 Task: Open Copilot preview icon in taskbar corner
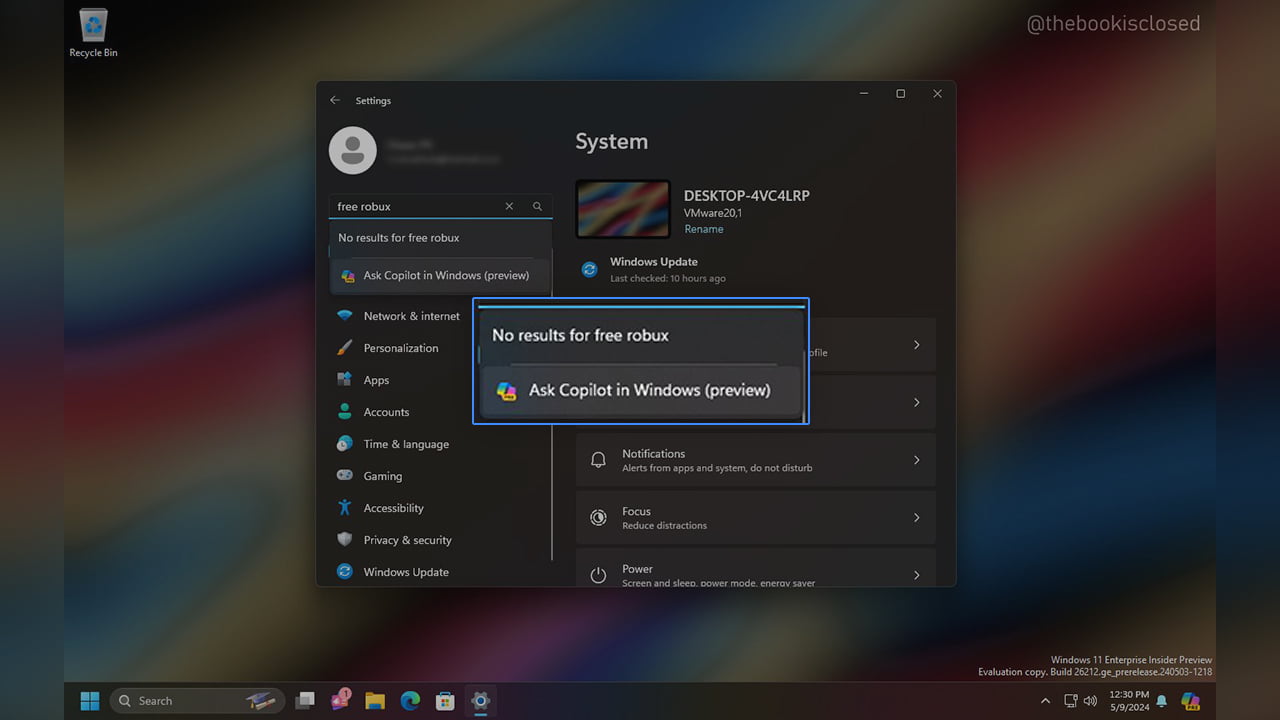point(1190,701)
